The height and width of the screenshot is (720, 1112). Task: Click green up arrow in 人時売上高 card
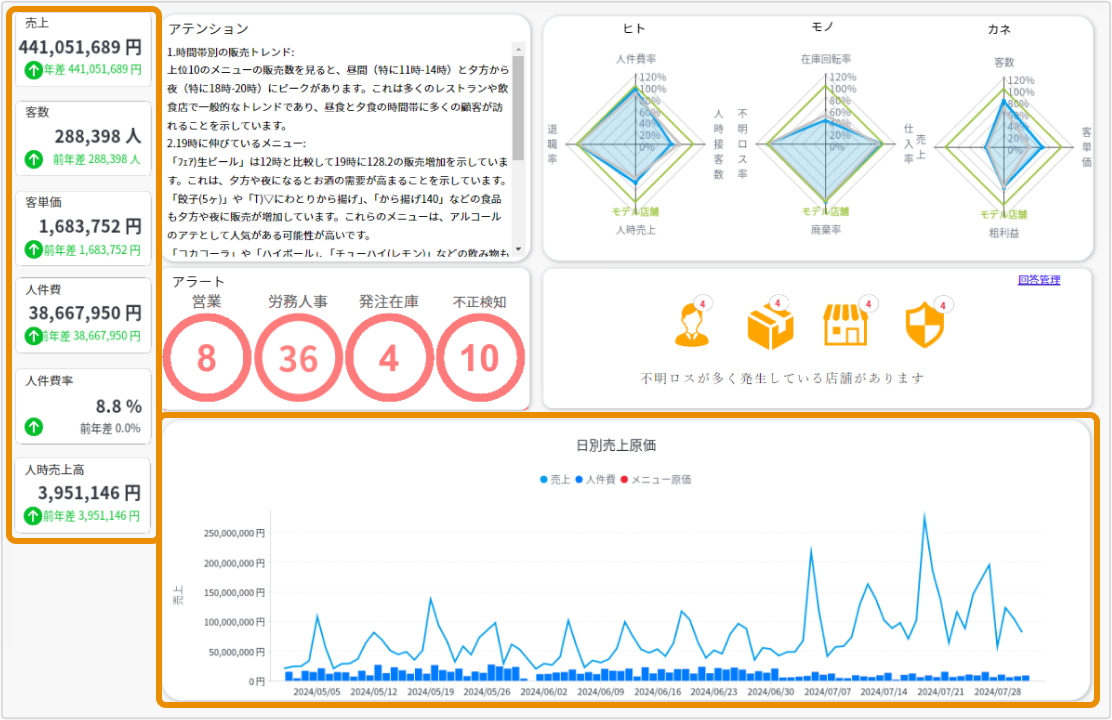(33, 516)
